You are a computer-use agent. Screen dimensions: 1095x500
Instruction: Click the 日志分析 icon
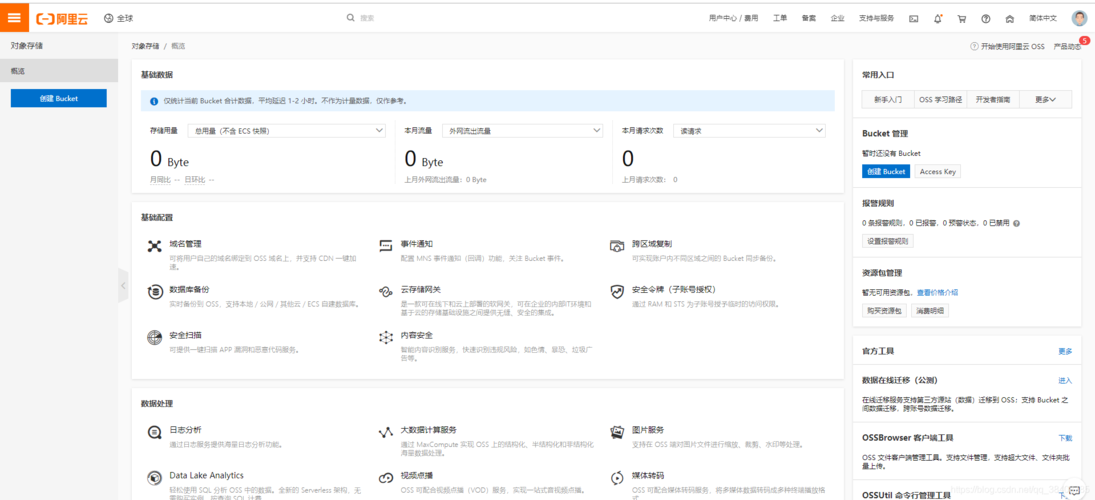tap(154, 432)
